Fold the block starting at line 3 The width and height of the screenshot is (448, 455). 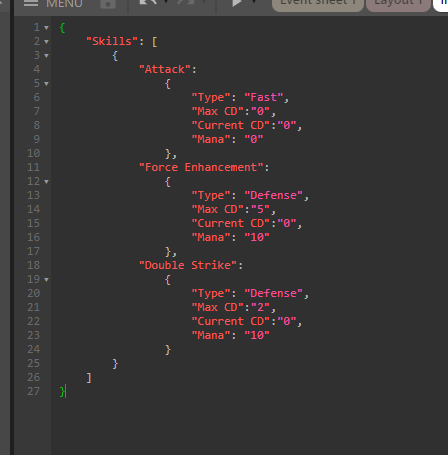pos(46,56)
